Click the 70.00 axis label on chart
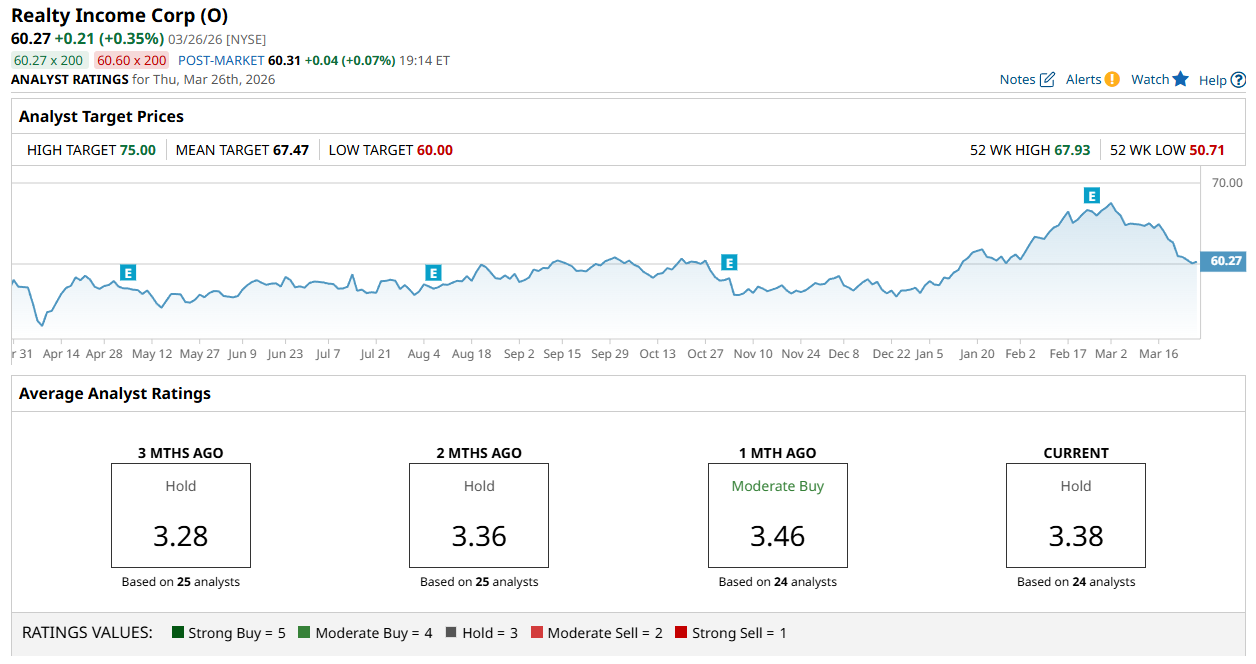Viewport: 1256px width, 664px height. [x=1227, y=183]
